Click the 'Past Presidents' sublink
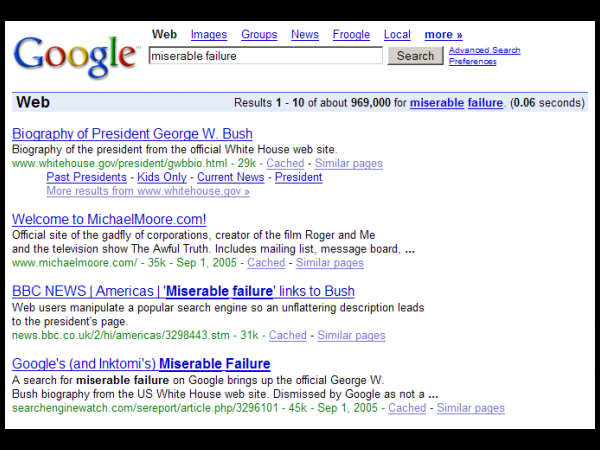 tap(87, 177)
